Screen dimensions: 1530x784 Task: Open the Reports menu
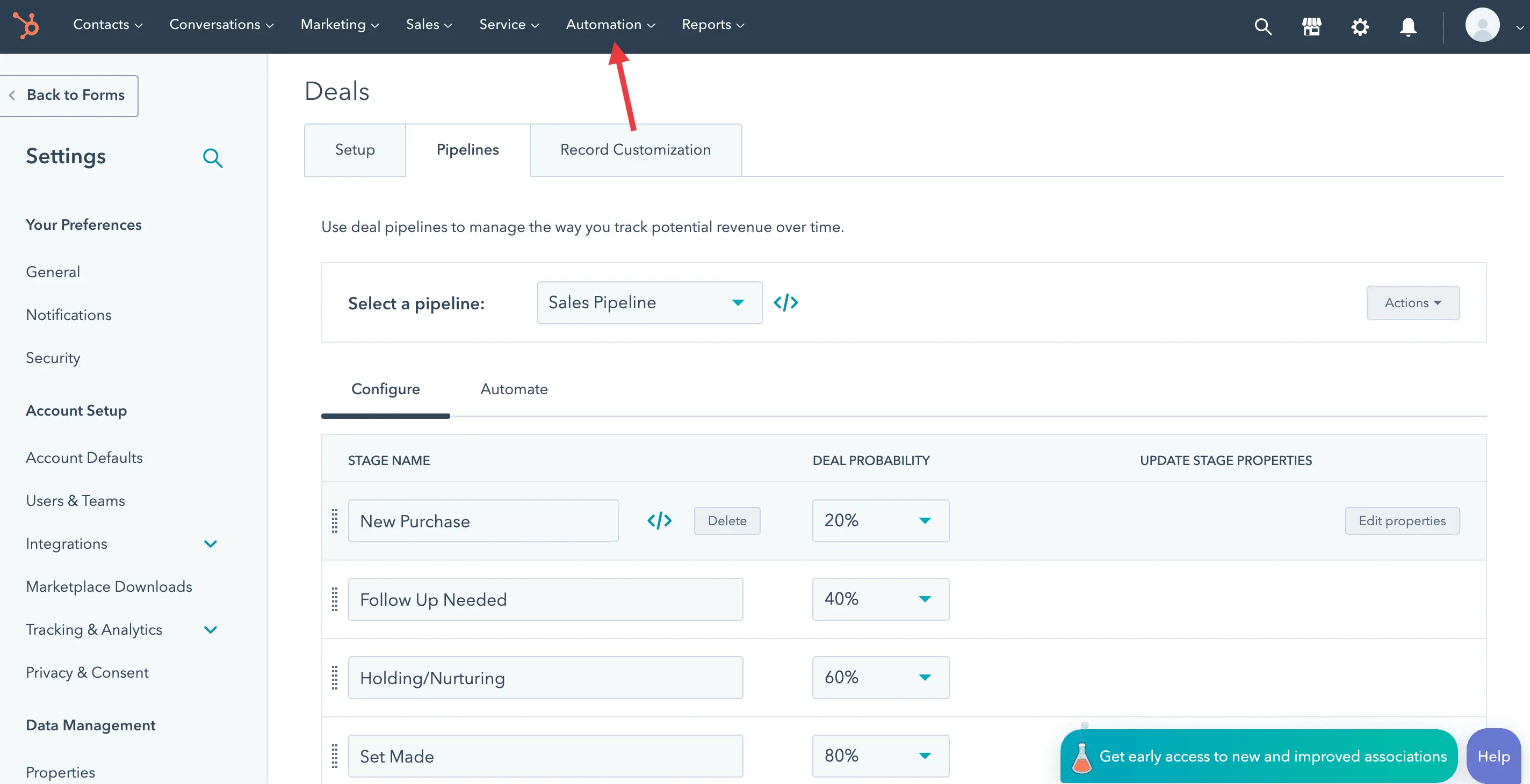713,24
